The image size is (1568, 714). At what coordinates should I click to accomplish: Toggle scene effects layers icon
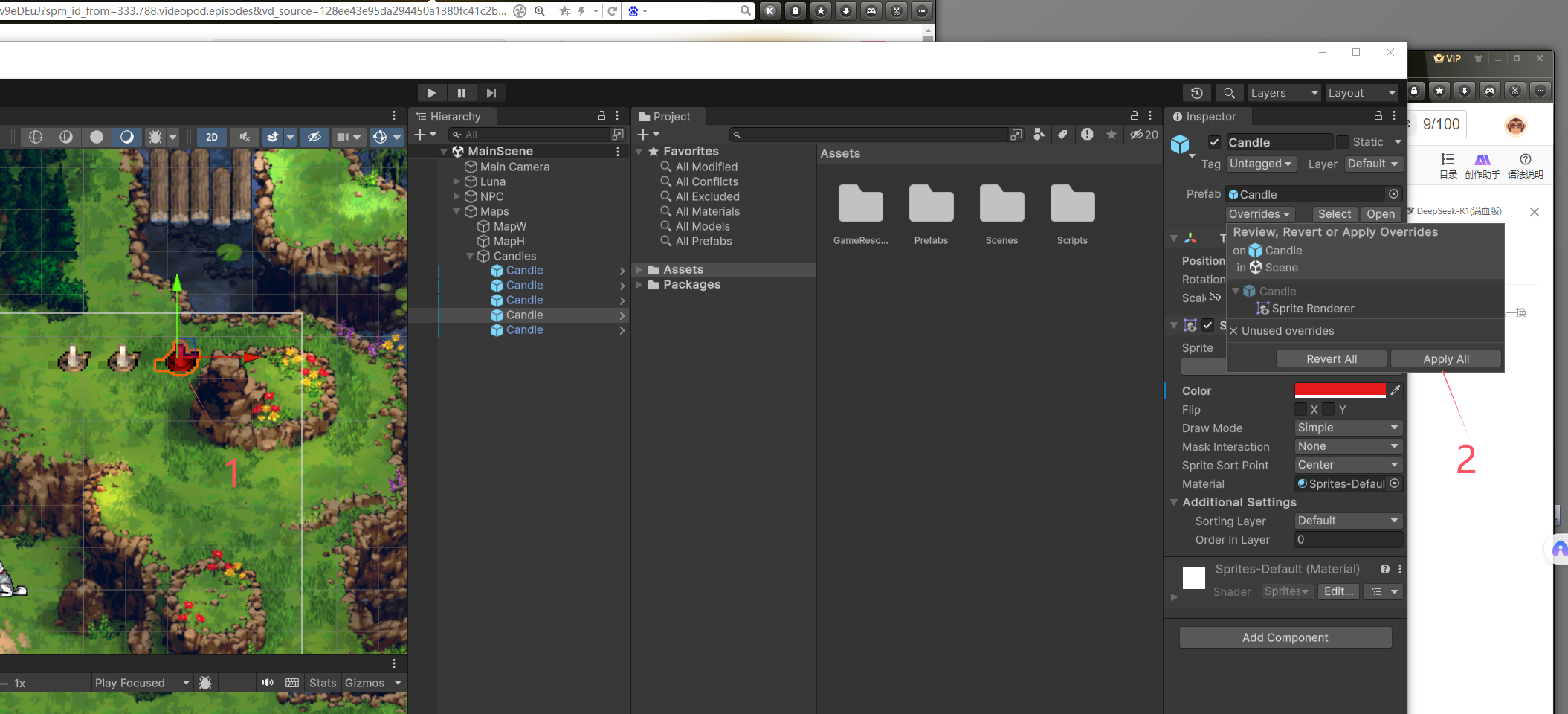point(273,137)
